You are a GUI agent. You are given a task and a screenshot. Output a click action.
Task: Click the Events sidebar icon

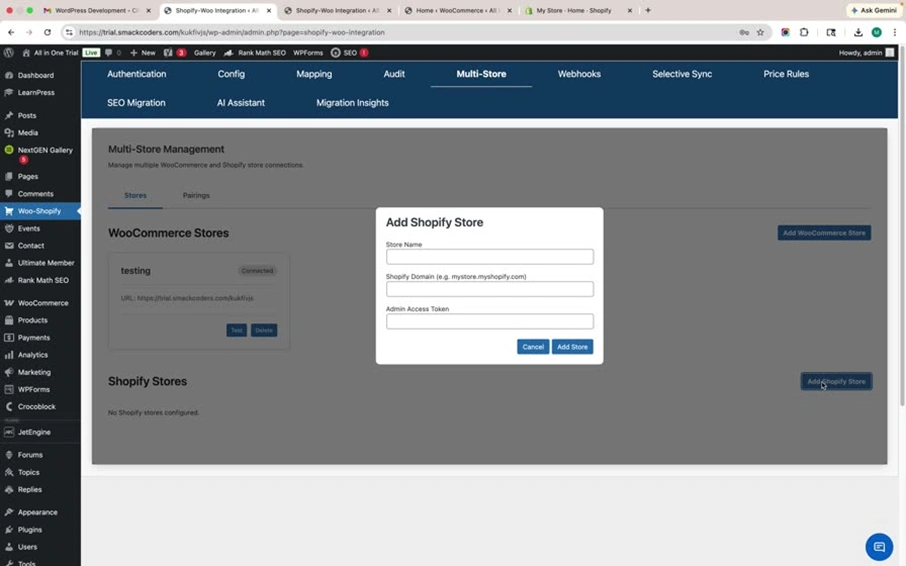tap(9, 228)
